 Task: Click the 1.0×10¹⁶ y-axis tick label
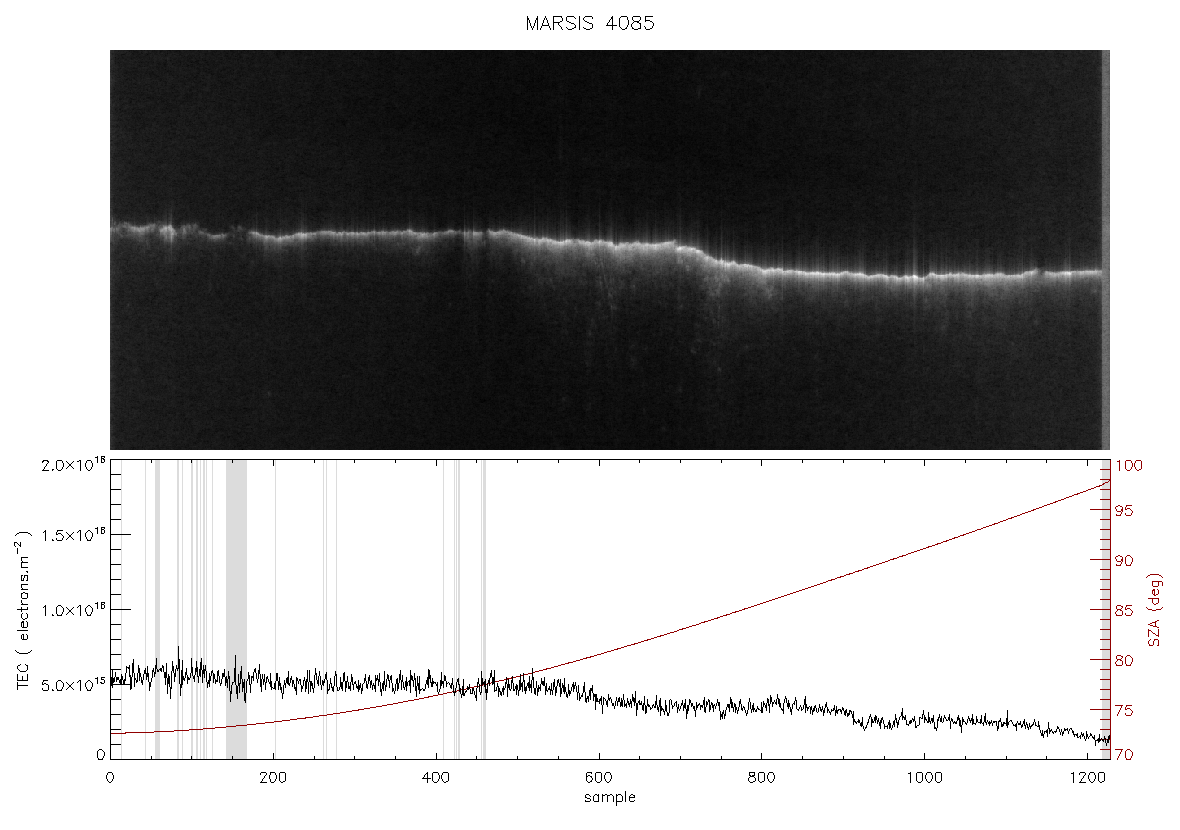coord(73,610)
